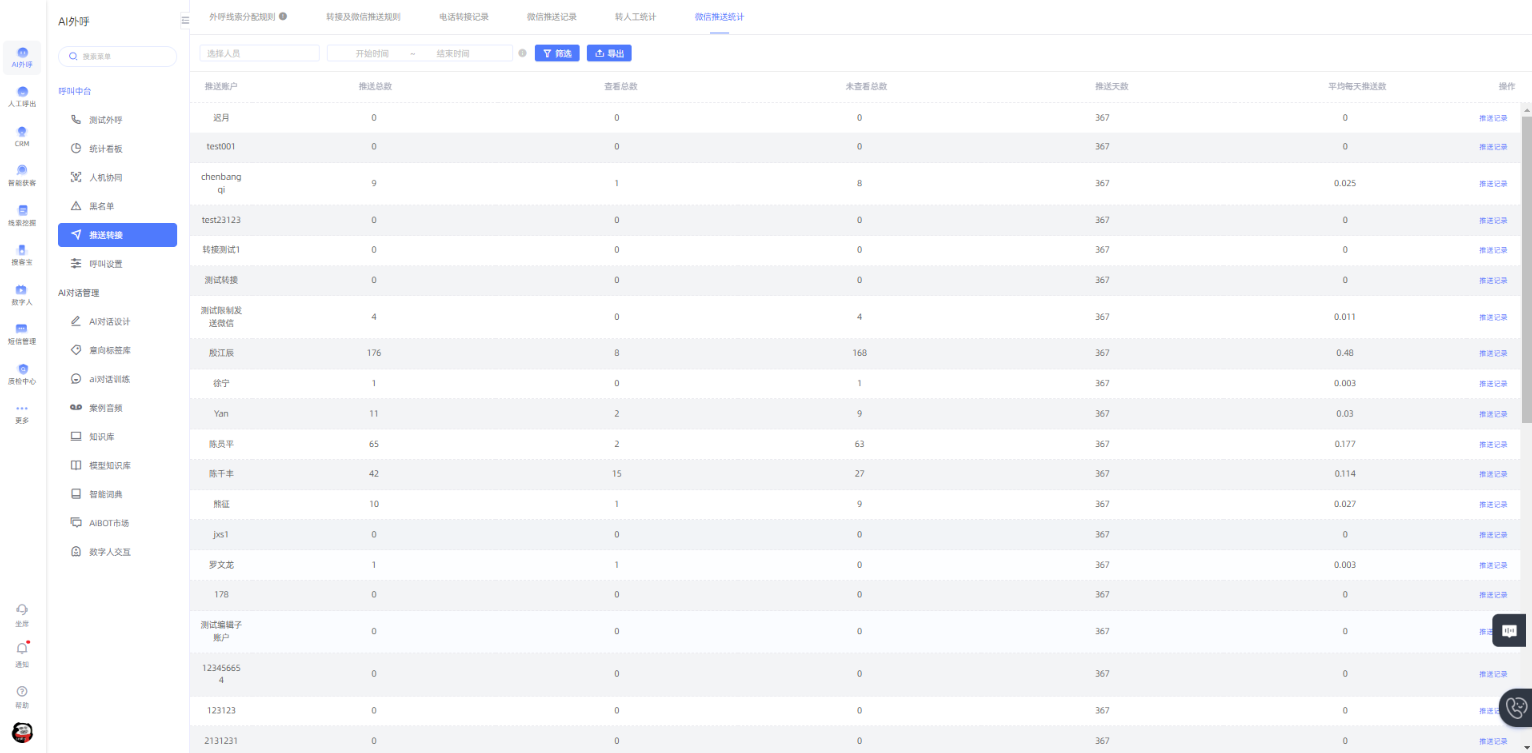
Task: Expand the 更多 modules menu
Action: 22,409
